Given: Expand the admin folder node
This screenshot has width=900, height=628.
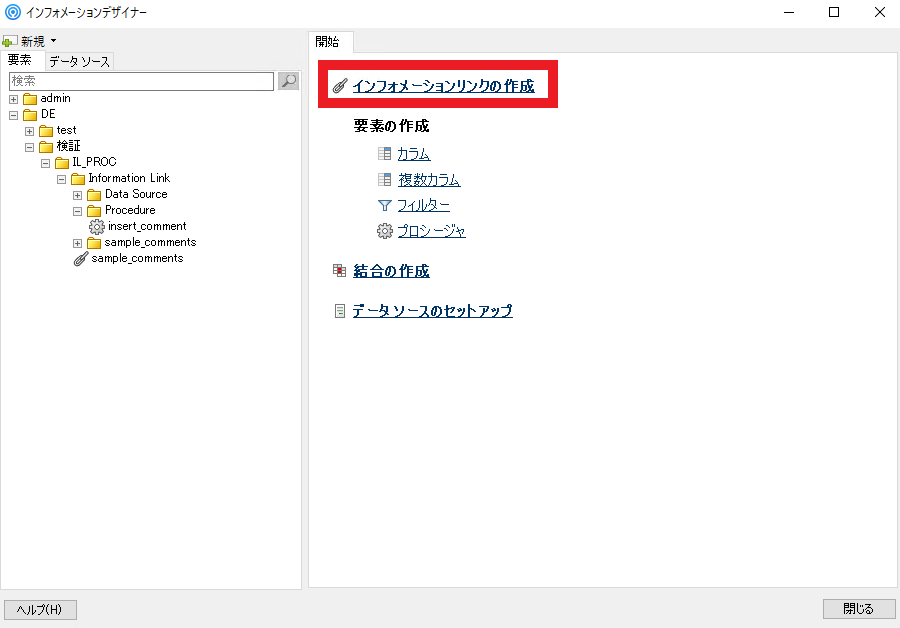Looking at the screenshot, I should pos(14,99).
